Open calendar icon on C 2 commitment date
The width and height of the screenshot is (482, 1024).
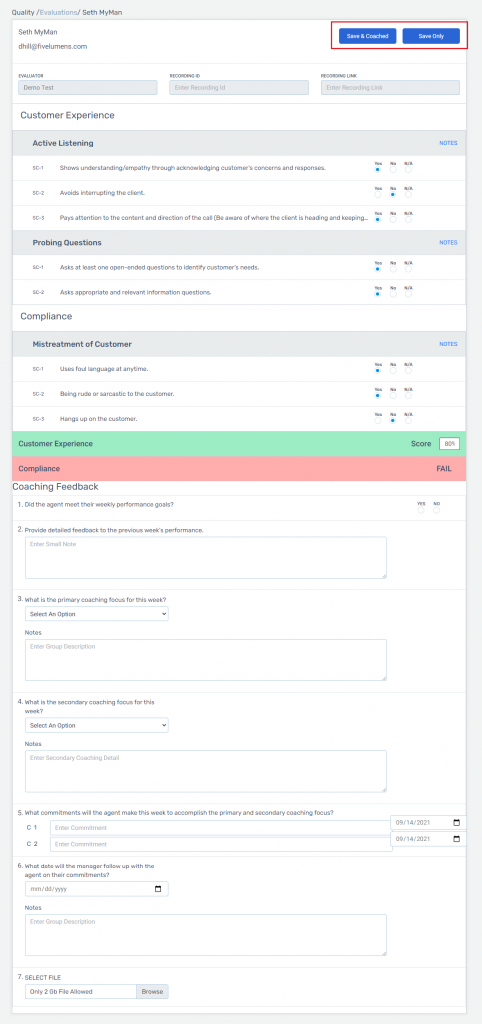457,839
